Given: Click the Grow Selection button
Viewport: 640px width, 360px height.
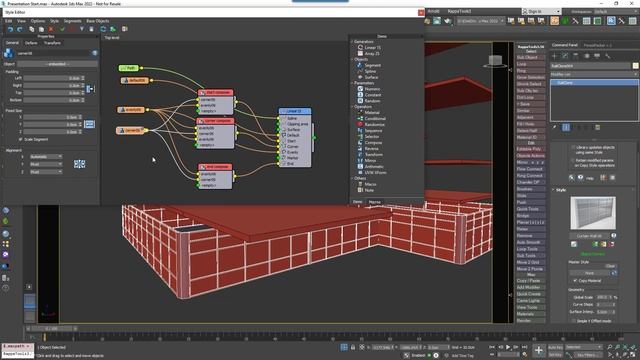Looking at the screenshot, I should [x=531, y=78].
